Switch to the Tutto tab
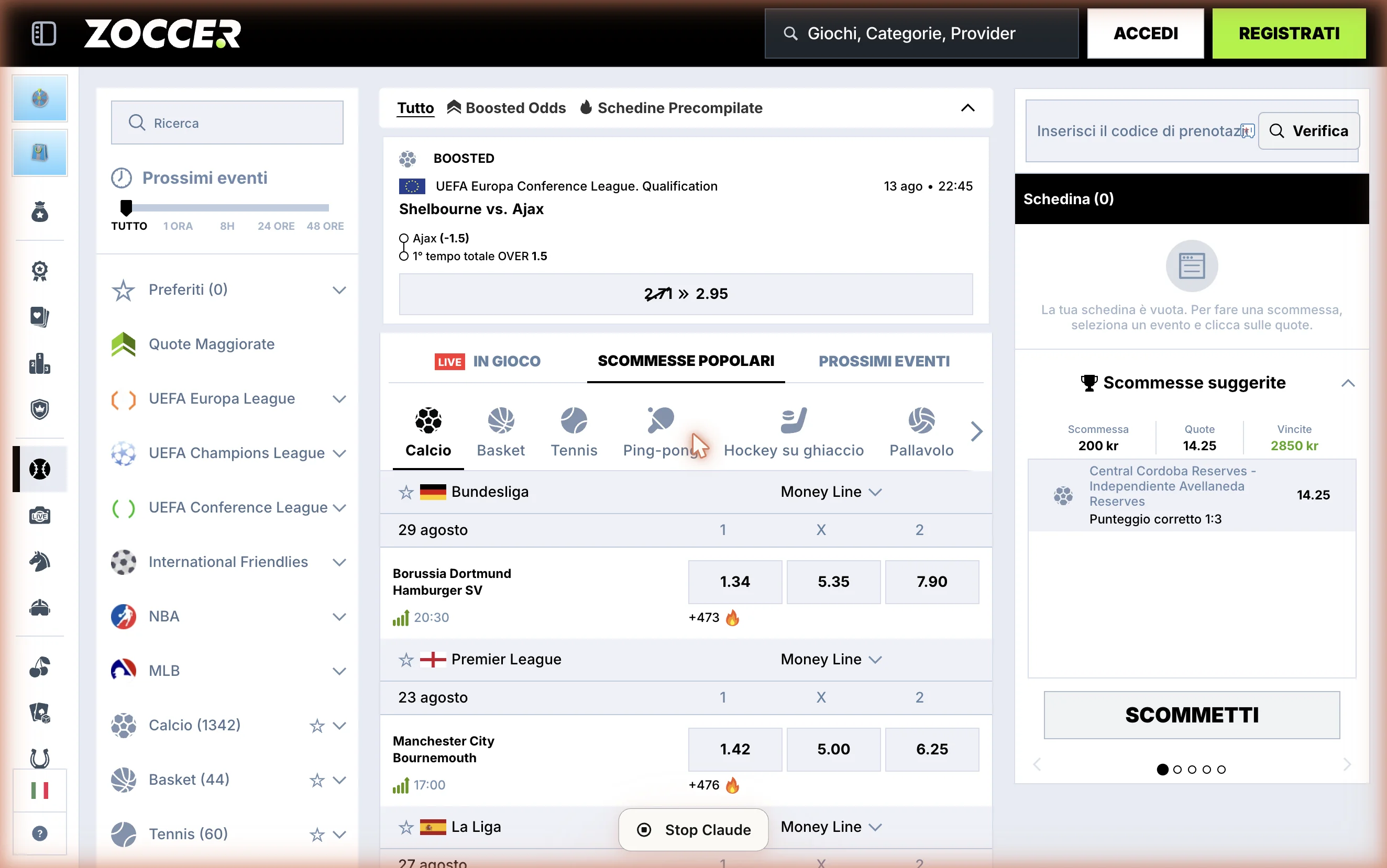Viewport: 1387px width, 868px height. pos(415,108)
